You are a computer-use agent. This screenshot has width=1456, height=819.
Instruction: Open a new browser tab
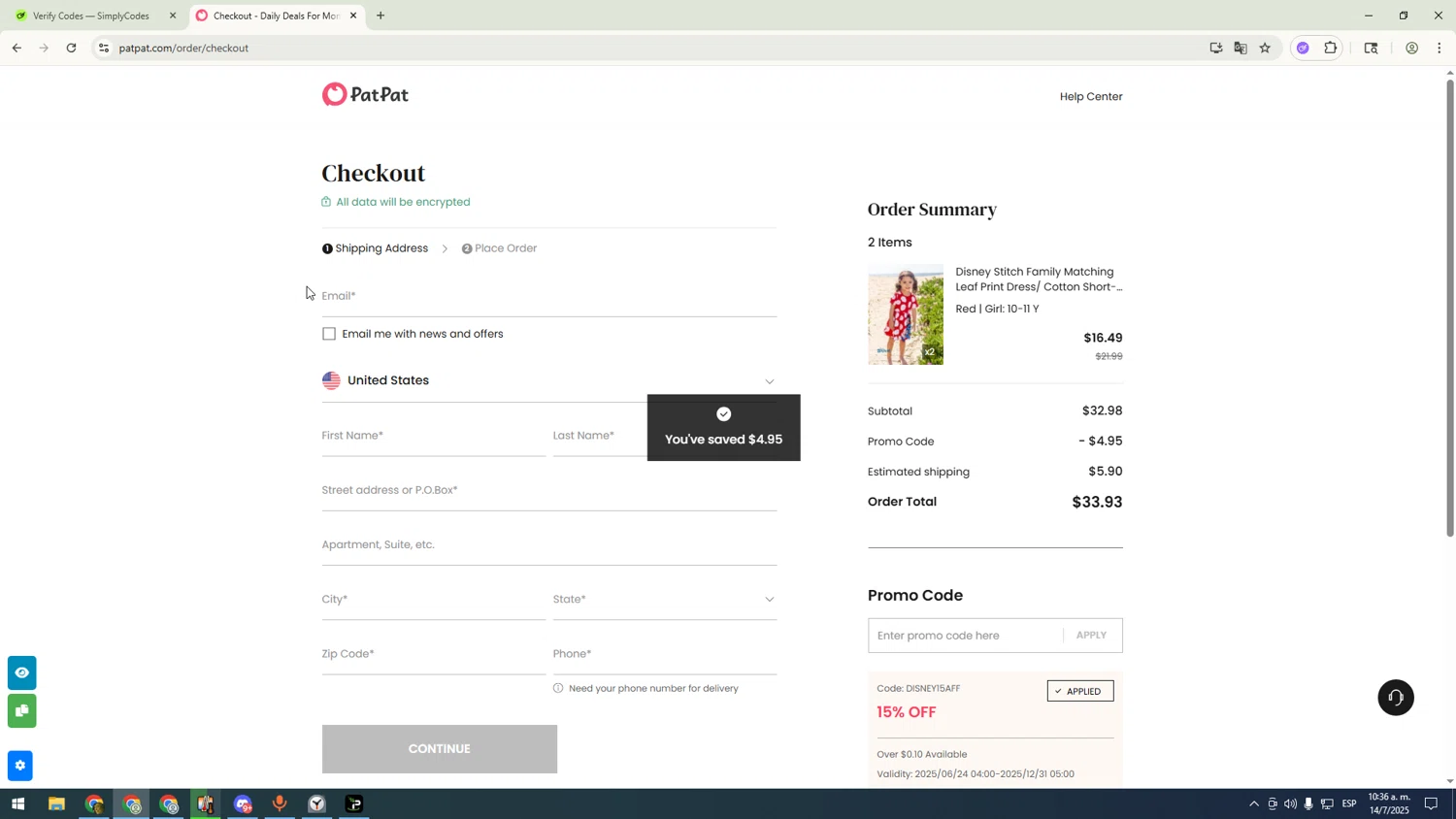(381, 16)
